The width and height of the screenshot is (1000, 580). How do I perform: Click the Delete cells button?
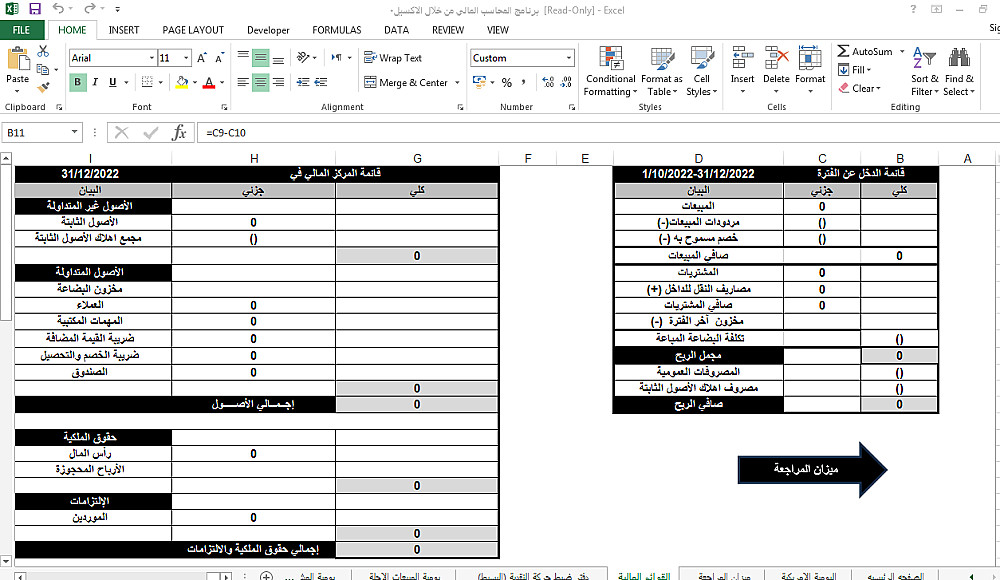(x=776, y=71)
